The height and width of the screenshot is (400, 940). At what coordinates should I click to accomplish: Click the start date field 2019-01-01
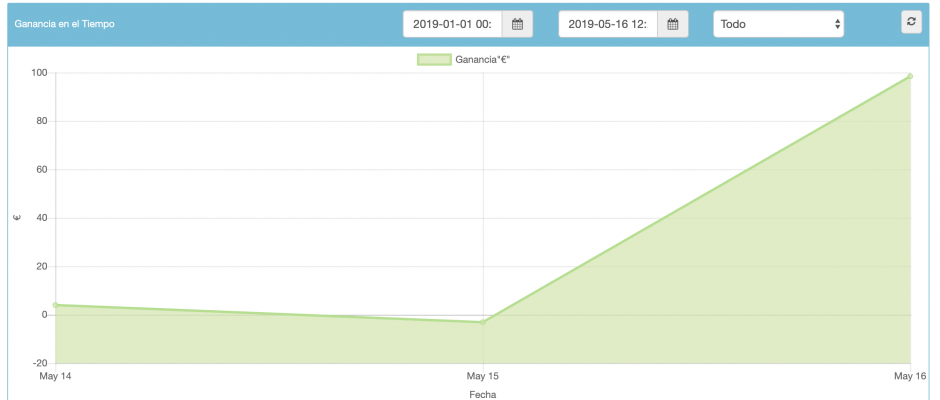pyautogui.click(x=453, y=24)
